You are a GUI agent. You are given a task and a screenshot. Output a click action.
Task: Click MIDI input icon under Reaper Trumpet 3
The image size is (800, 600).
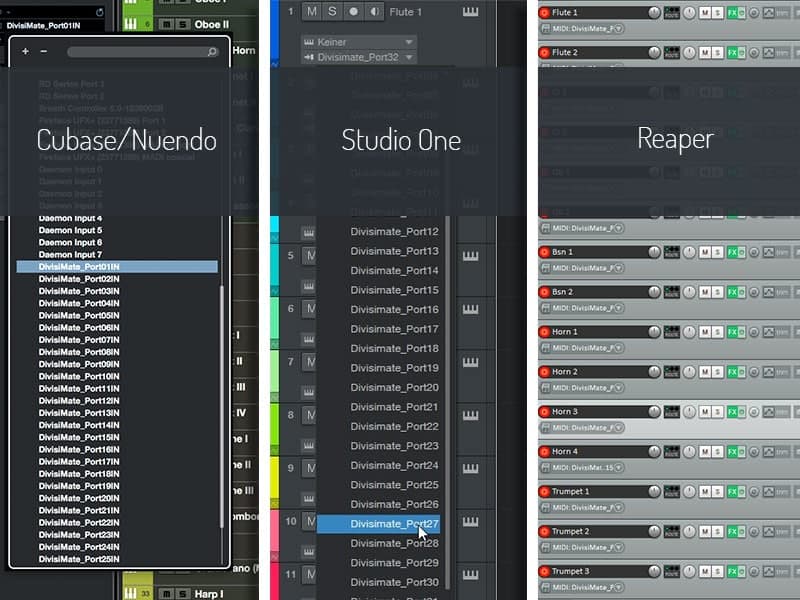545,587
